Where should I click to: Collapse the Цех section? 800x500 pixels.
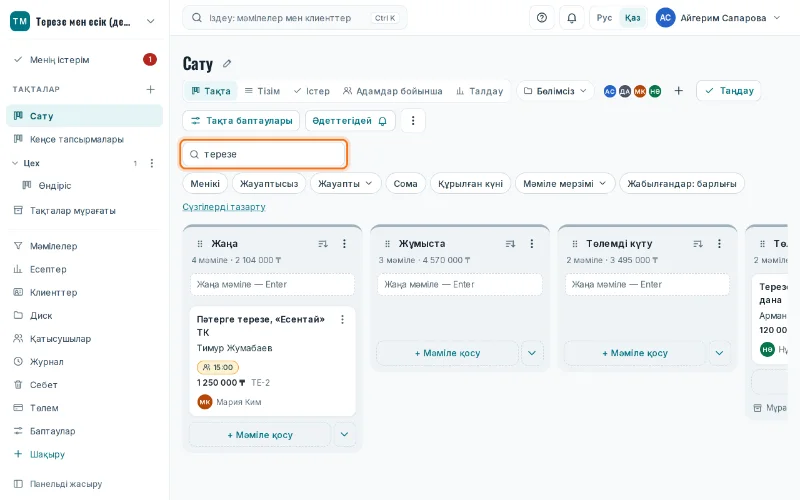pyautogui.click(x=15, y=163)
